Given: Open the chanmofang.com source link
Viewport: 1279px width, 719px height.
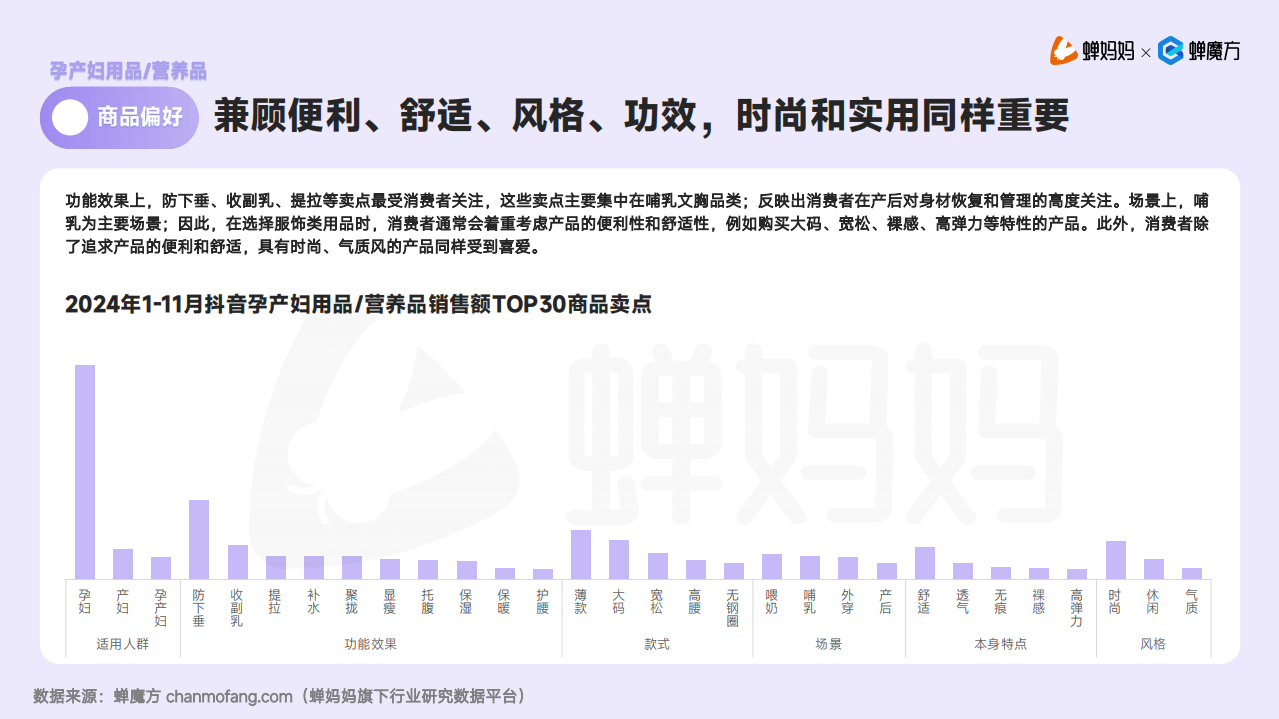Looking at the screenshot, I should (x=229, y=696).
